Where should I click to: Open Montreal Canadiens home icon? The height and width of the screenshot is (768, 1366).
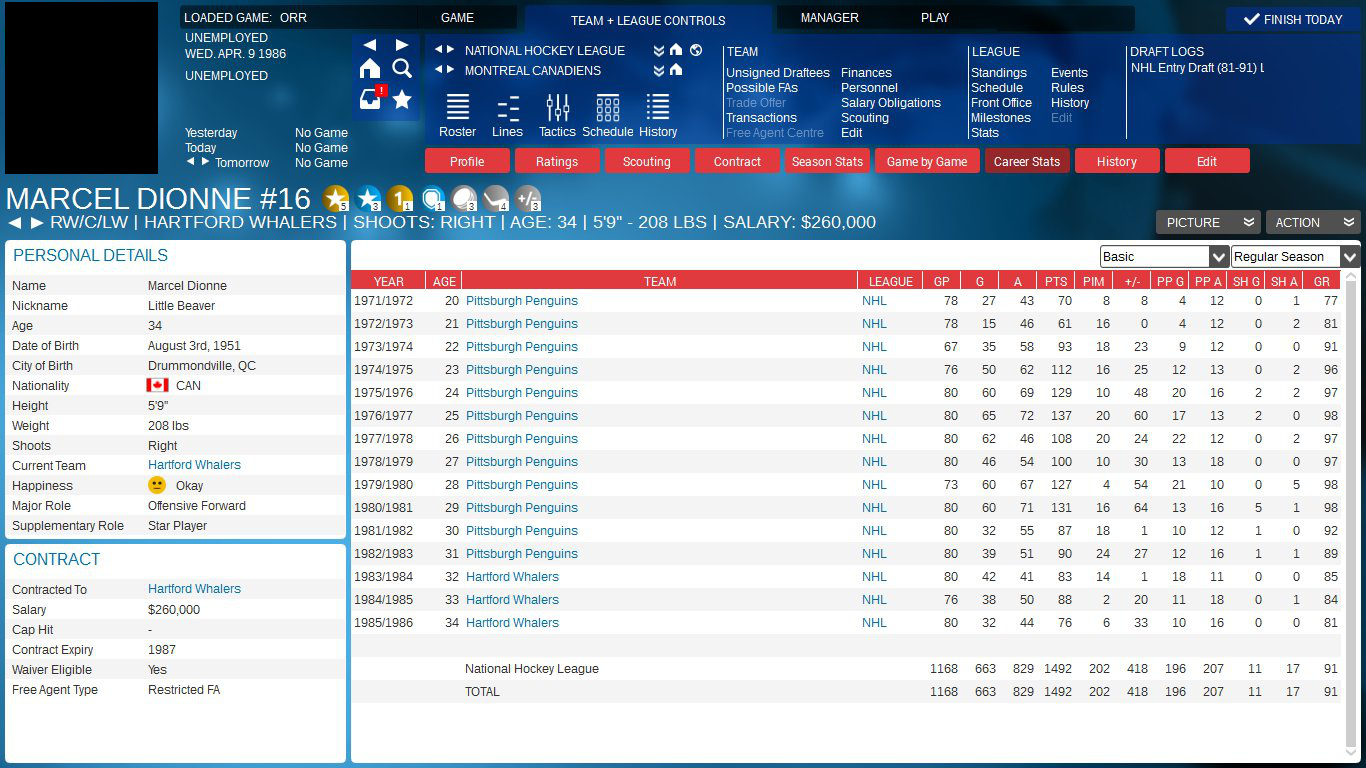coord(676,70)
